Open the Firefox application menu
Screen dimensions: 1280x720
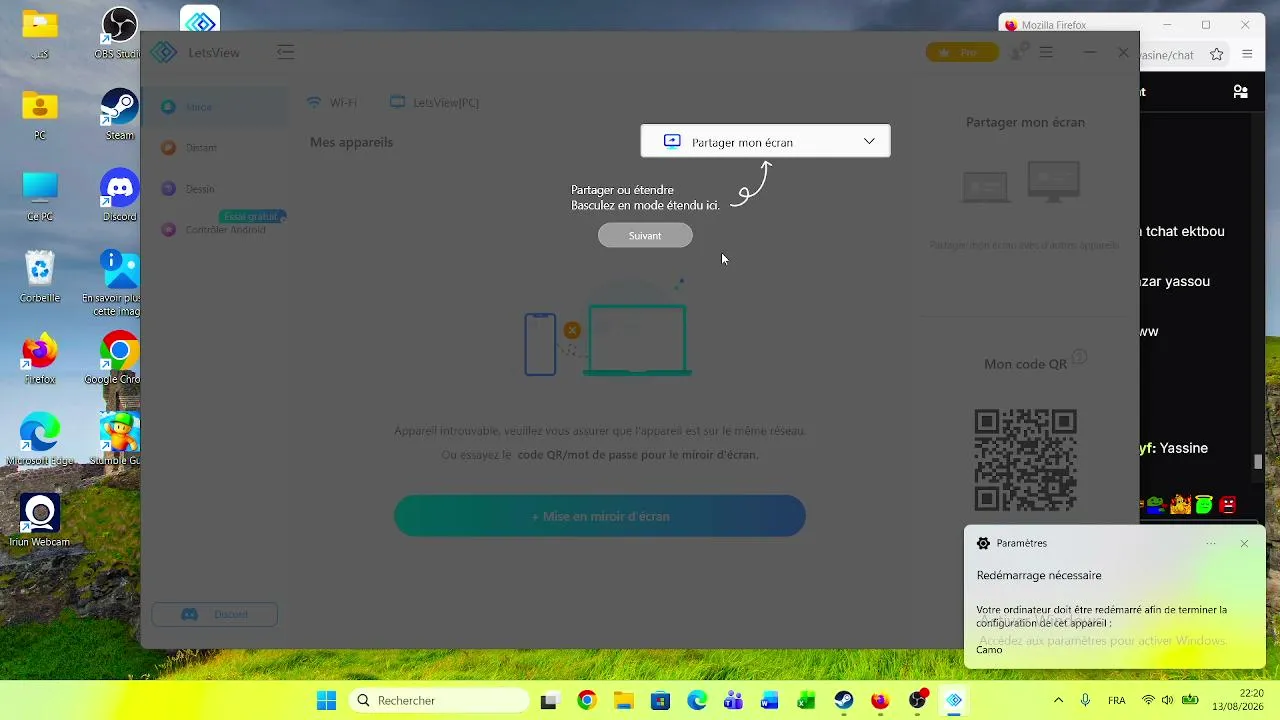tap(1247, 55)
